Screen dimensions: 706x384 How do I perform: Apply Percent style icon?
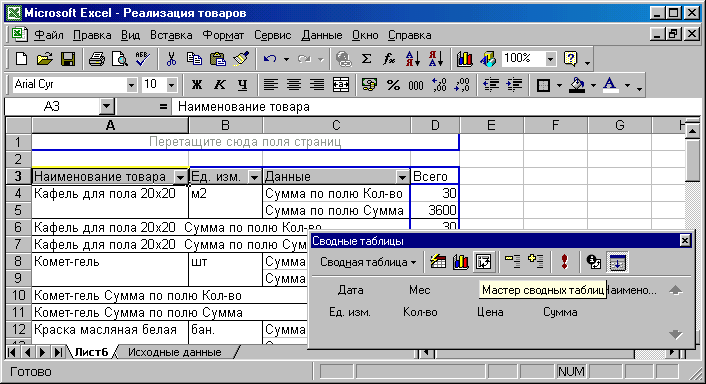(393, 85)
